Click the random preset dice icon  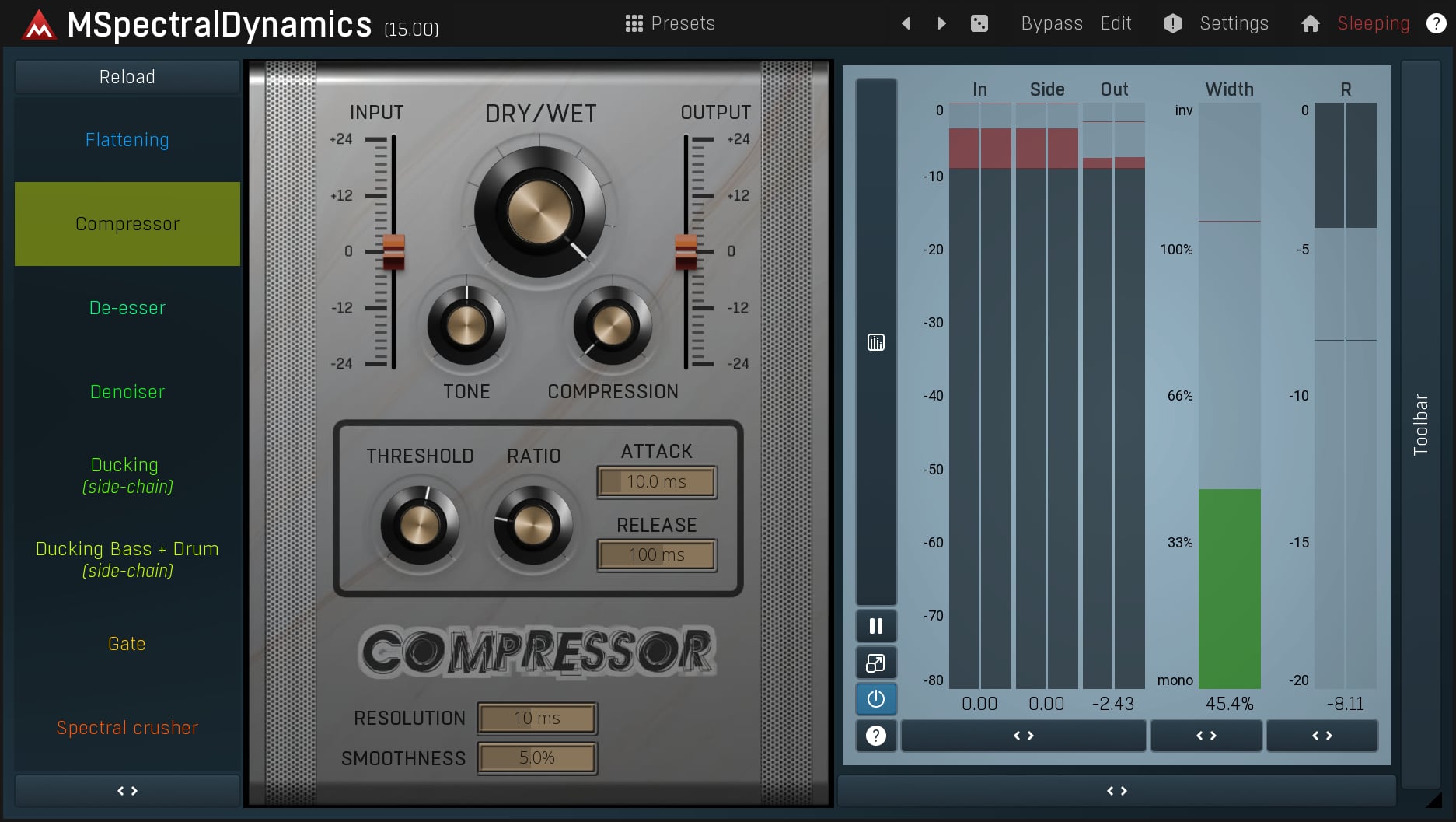tap(979, 23)
